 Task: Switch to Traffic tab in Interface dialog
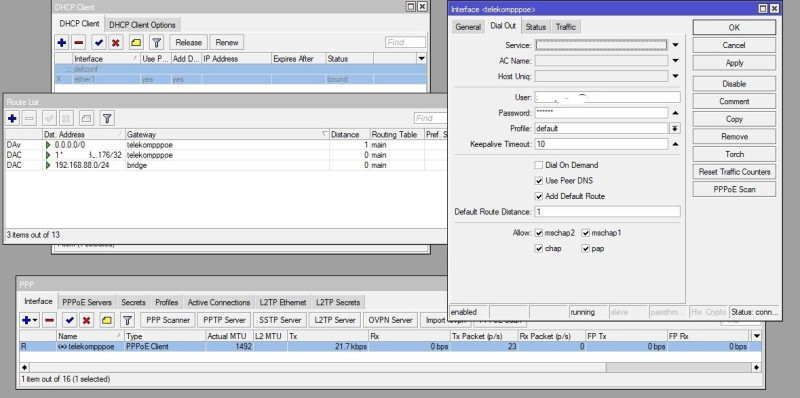[565, 27]
